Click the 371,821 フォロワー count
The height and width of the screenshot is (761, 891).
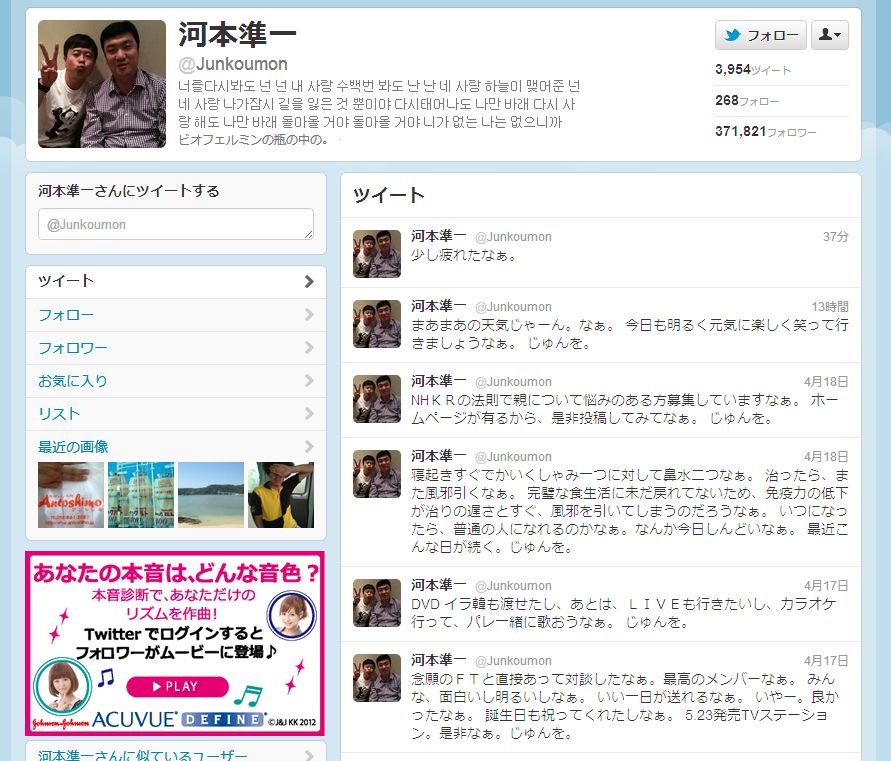point(765,131)
